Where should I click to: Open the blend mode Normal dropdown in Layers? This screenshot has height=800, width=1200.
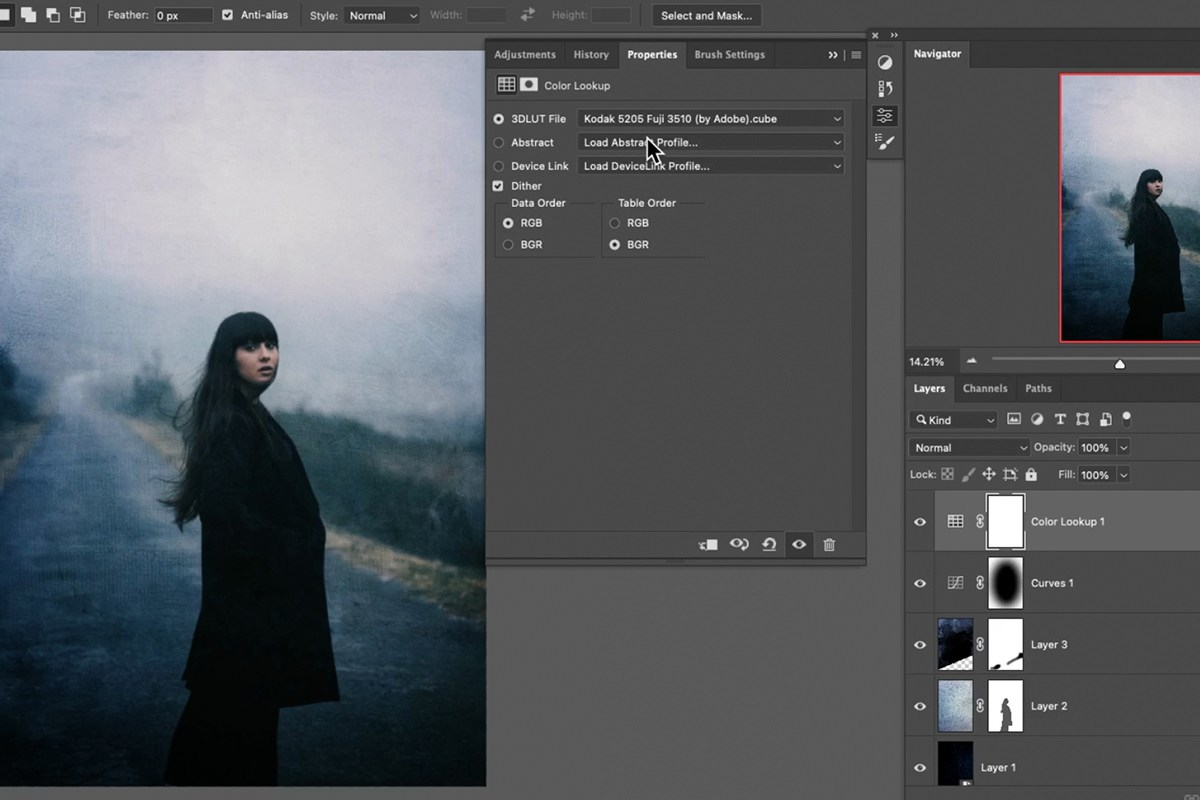969,447
